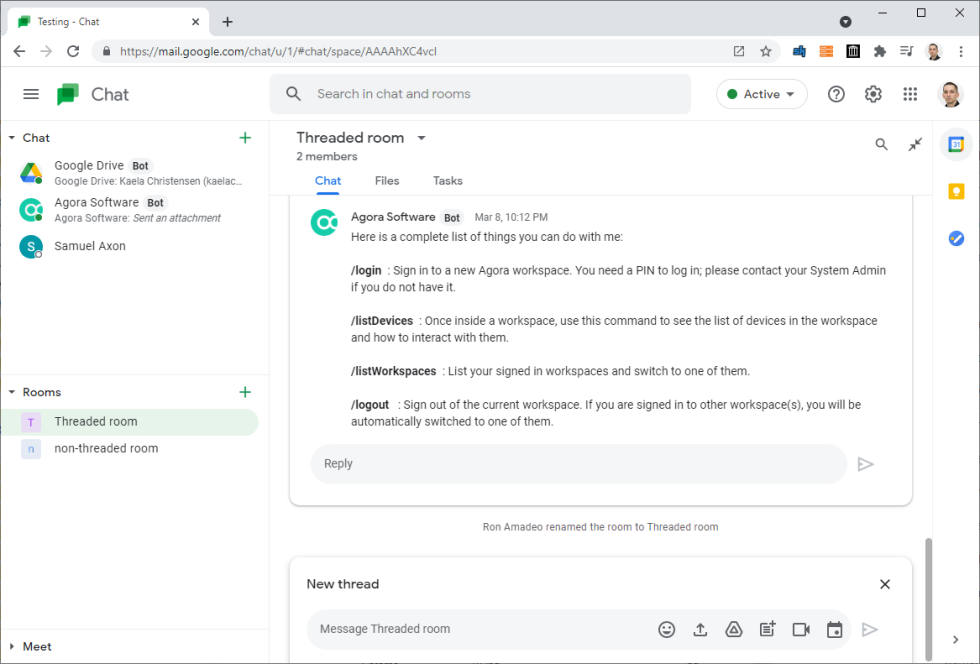Collapse the Rooms section
Viewport: 980px width, 664px height.
tap(12, 392)
